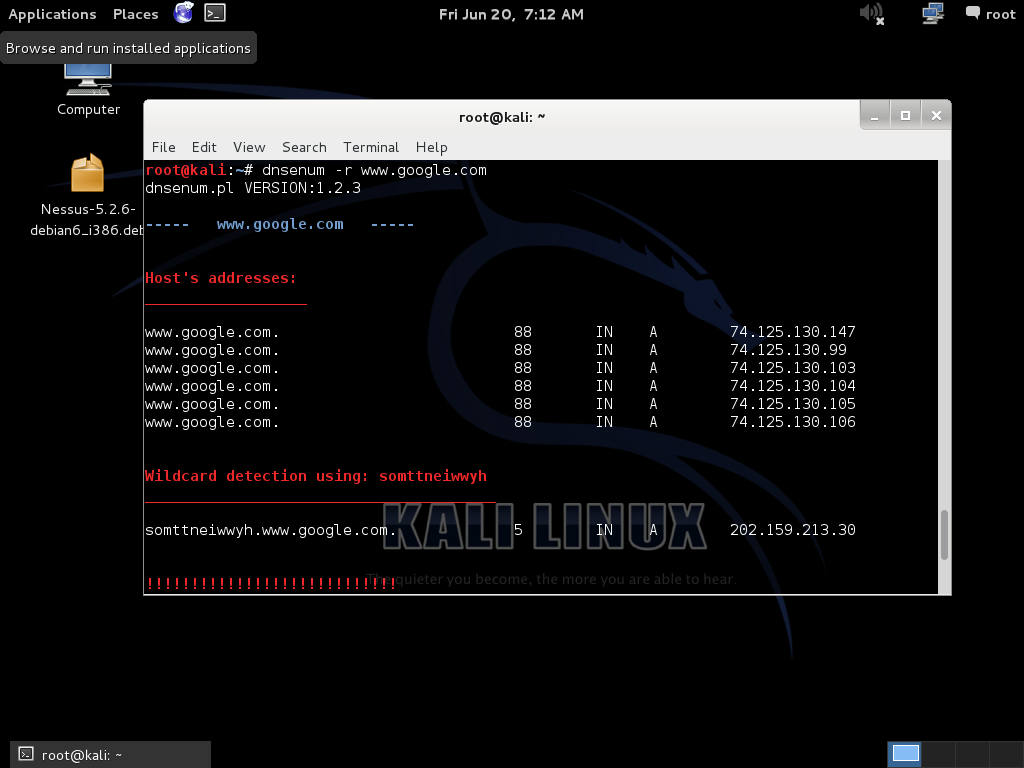Click the root@kali: ~ window title bar
1024x768 pixels.
click(502, 117)
